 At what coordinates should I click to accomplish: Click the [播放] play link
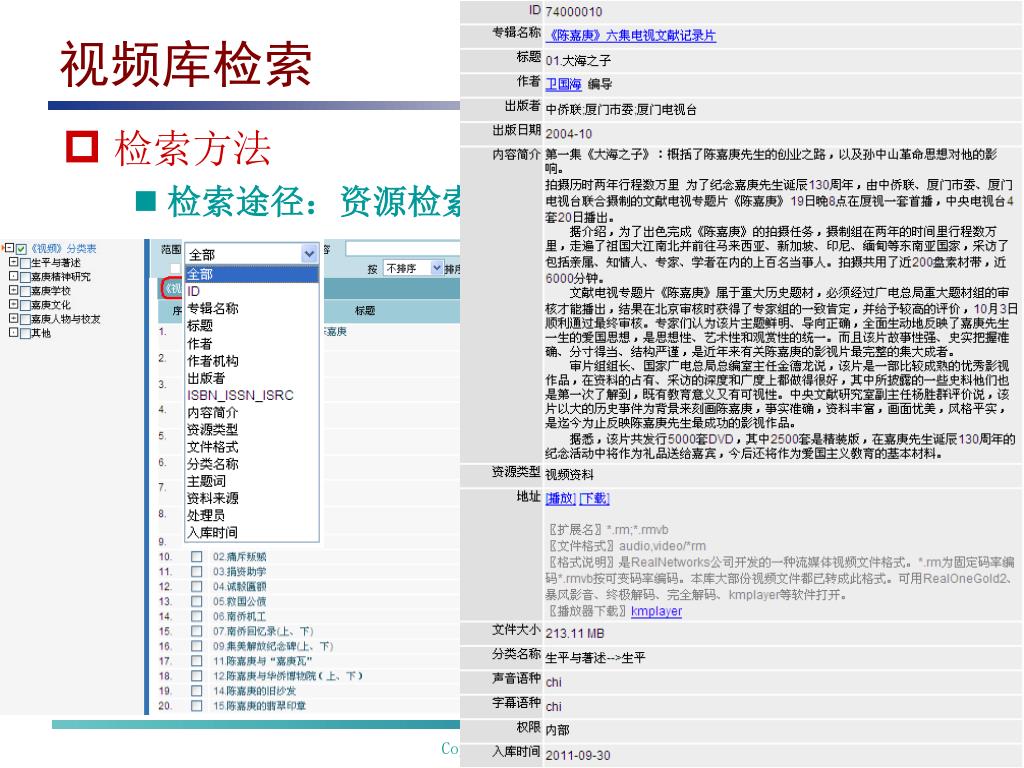click(560, 499)
